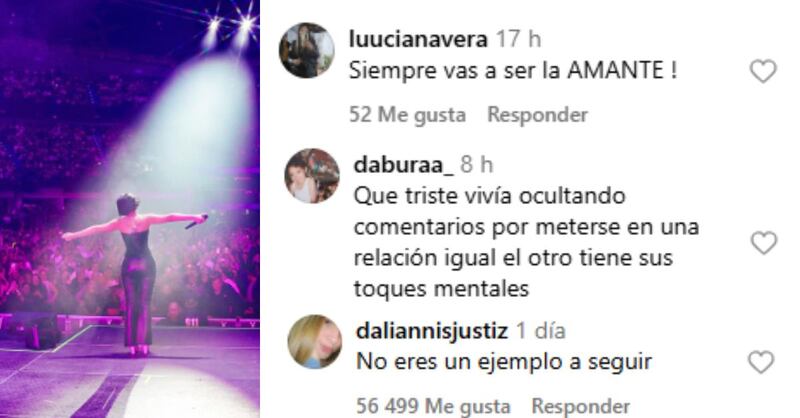Click the concert stage photo
Image resolution: width=800 pixels, height=418 pixels.
(130, 209)
